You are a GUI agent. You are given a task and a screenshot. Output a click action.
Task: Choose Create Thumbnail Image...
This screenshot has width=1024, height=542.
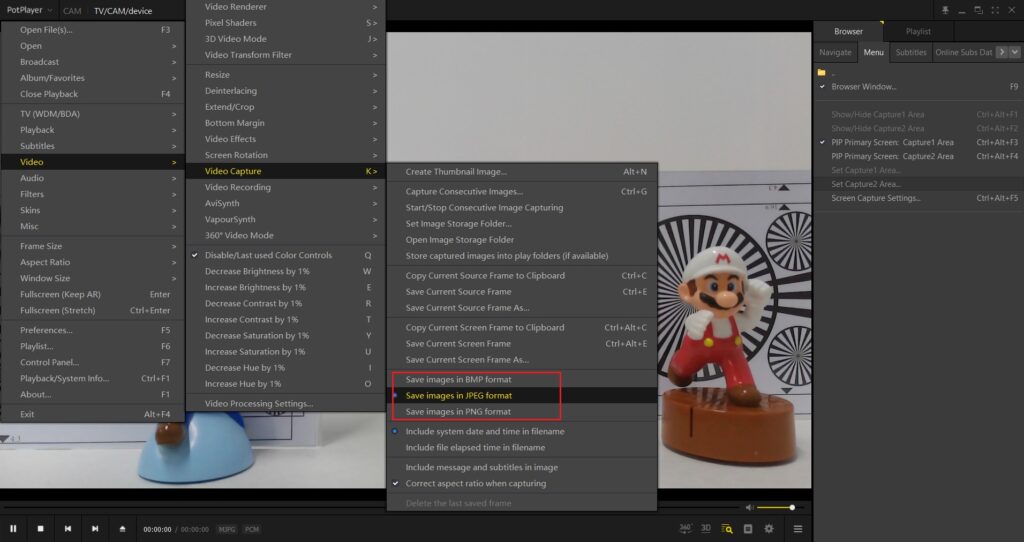pos(522,172)
